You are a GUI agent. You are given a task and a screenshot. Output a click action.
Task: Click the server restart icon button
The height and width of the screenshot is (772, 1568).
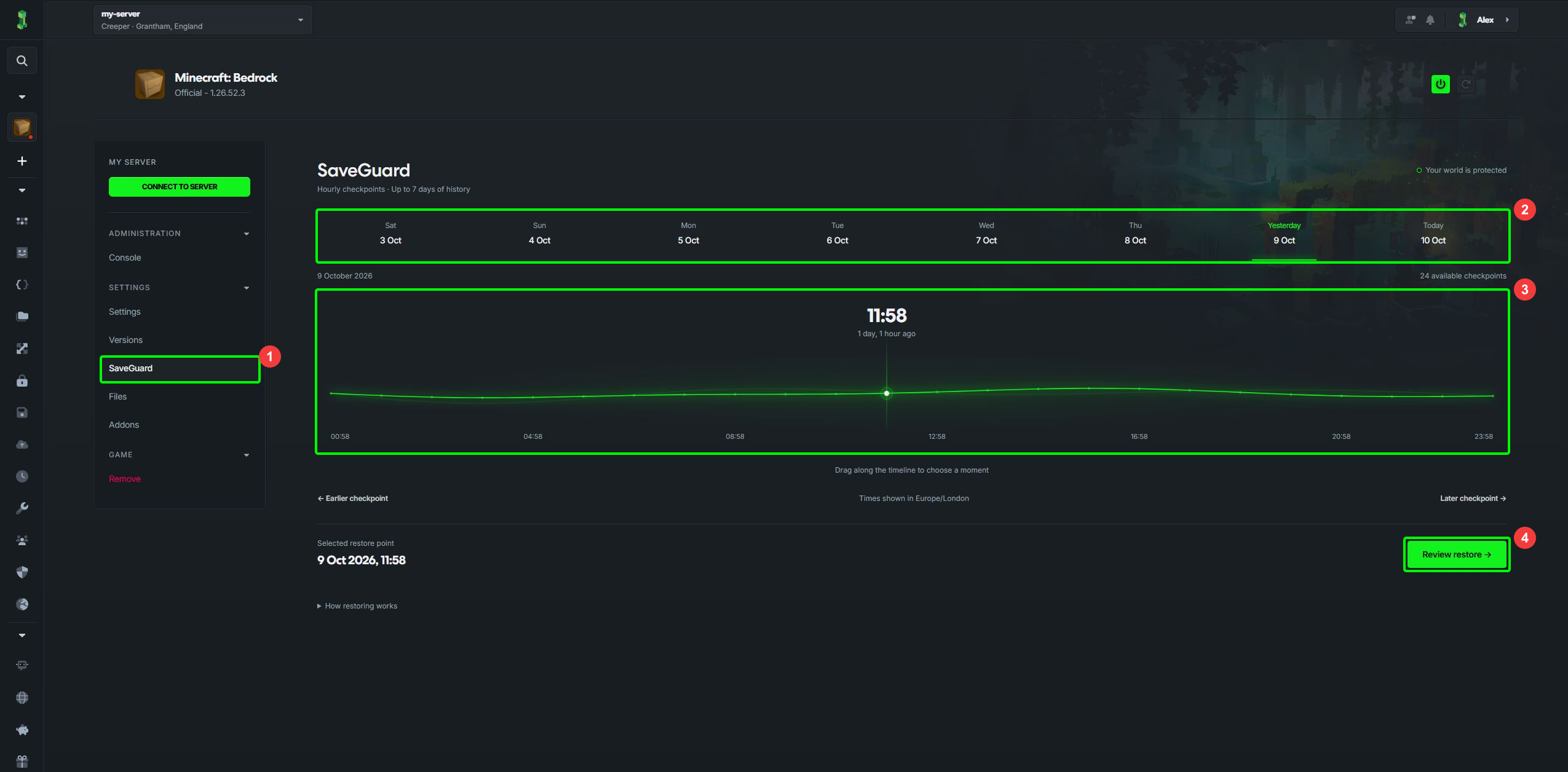coord(1466,84)
